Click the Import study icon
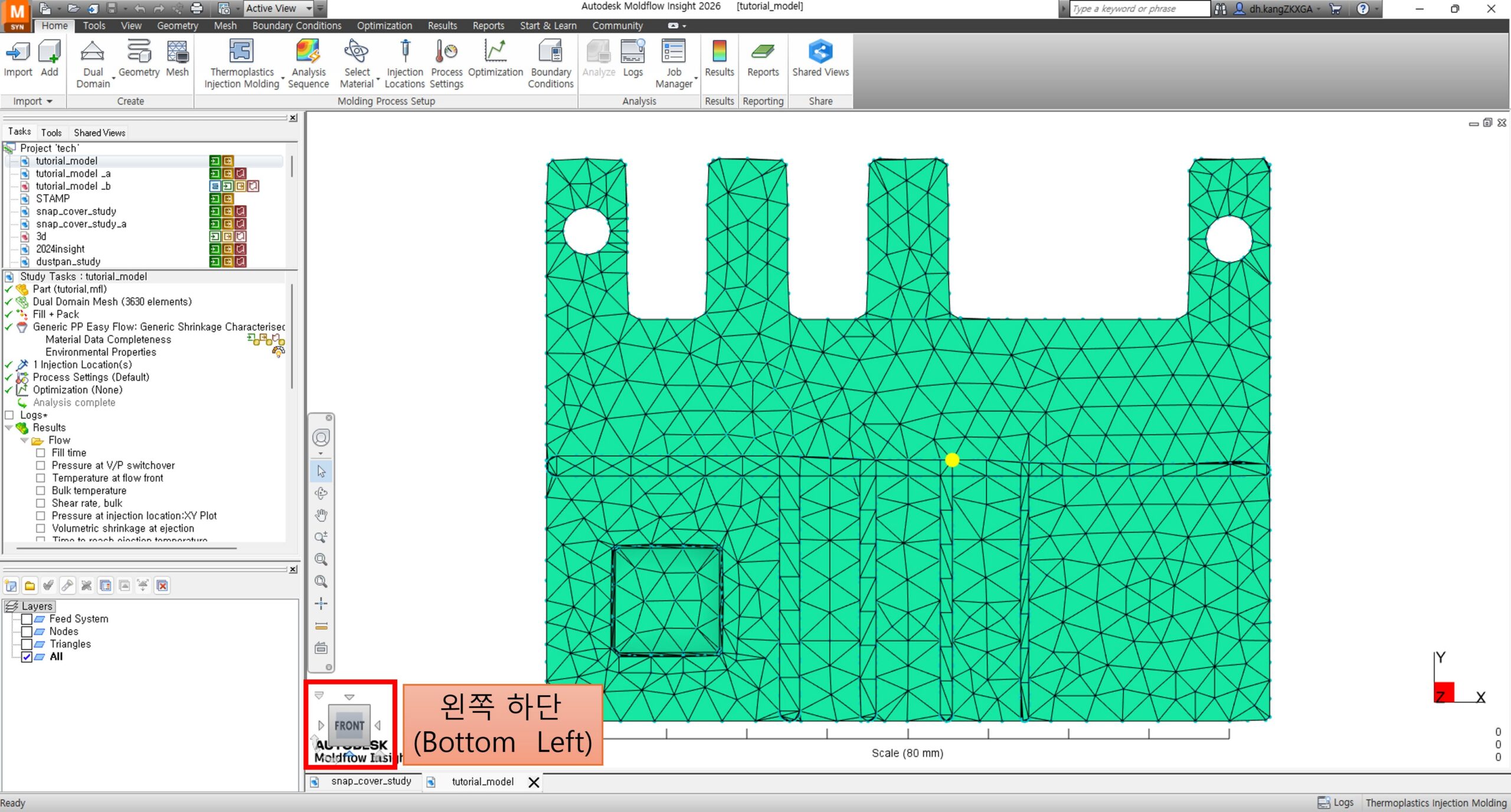 18,58
